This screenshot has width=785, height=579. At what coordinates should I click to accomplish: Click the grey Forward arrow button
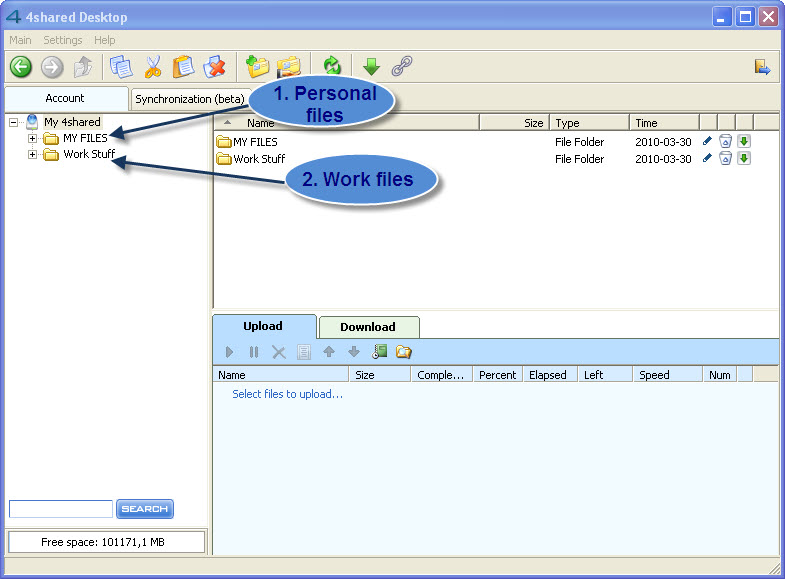click(x=52, y=67)
